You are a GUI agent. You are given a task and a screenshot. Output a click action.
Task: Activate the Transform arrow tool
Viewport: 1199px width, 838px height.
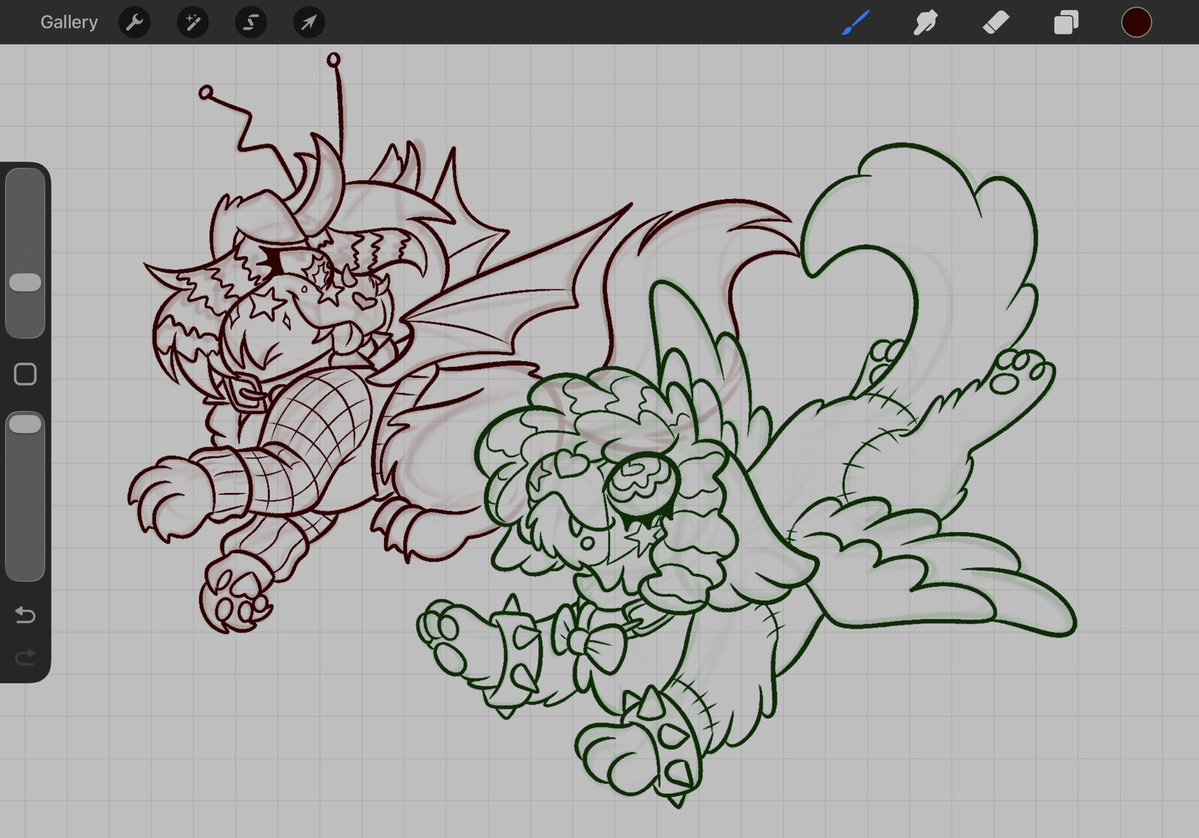[309, 22]
